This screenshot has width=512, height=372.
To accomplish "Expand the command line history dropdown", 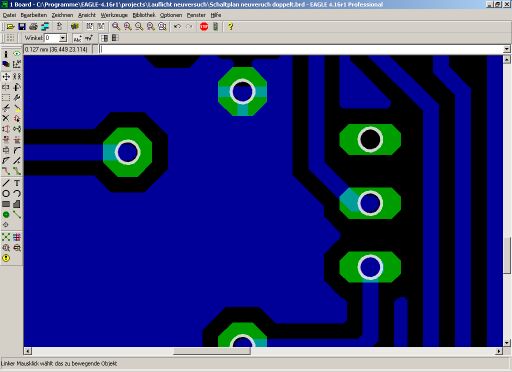I will point(507,49).
